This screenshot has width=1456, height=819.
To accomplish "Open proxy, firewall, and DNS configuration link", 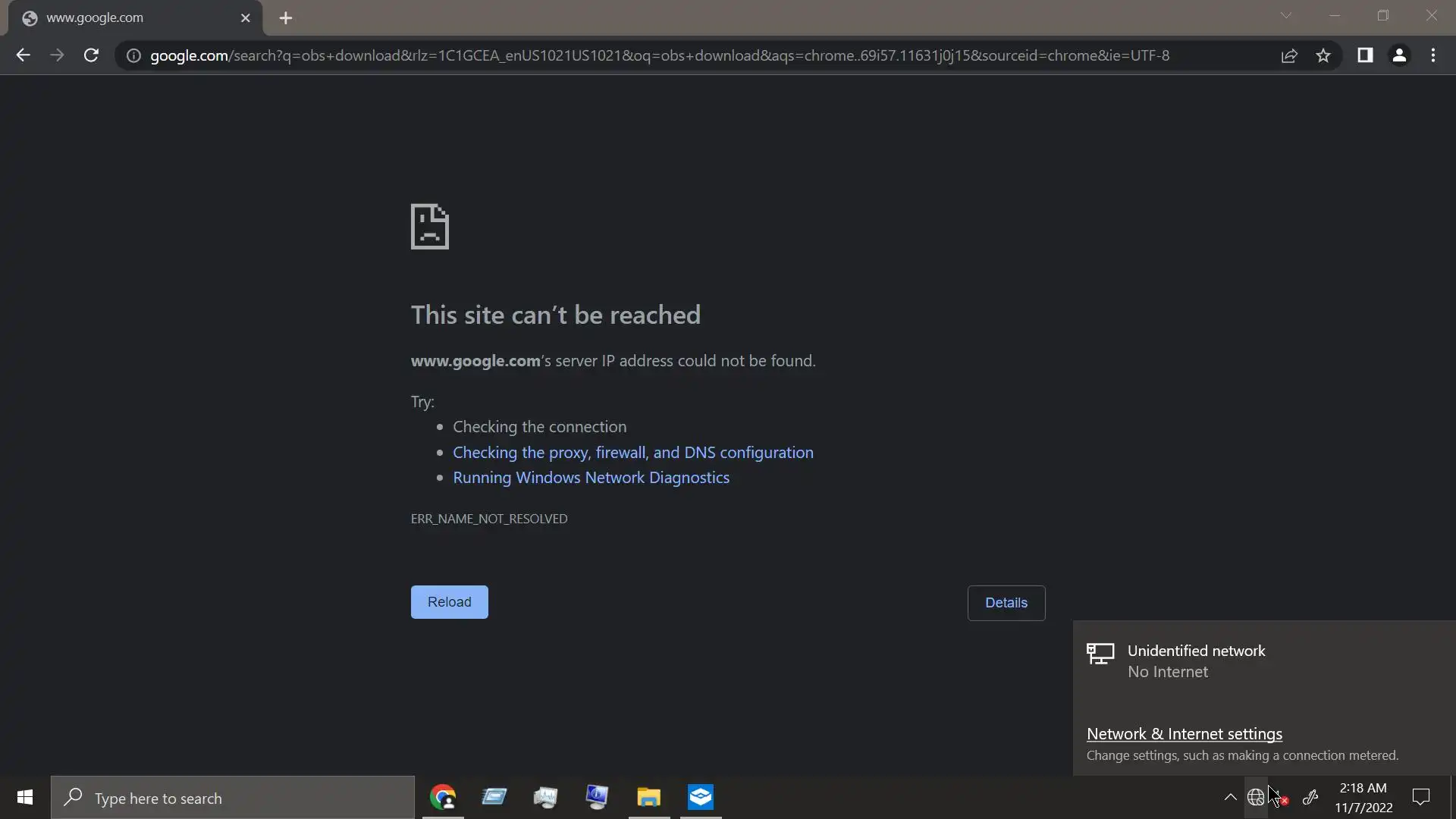I will (632, 453).
